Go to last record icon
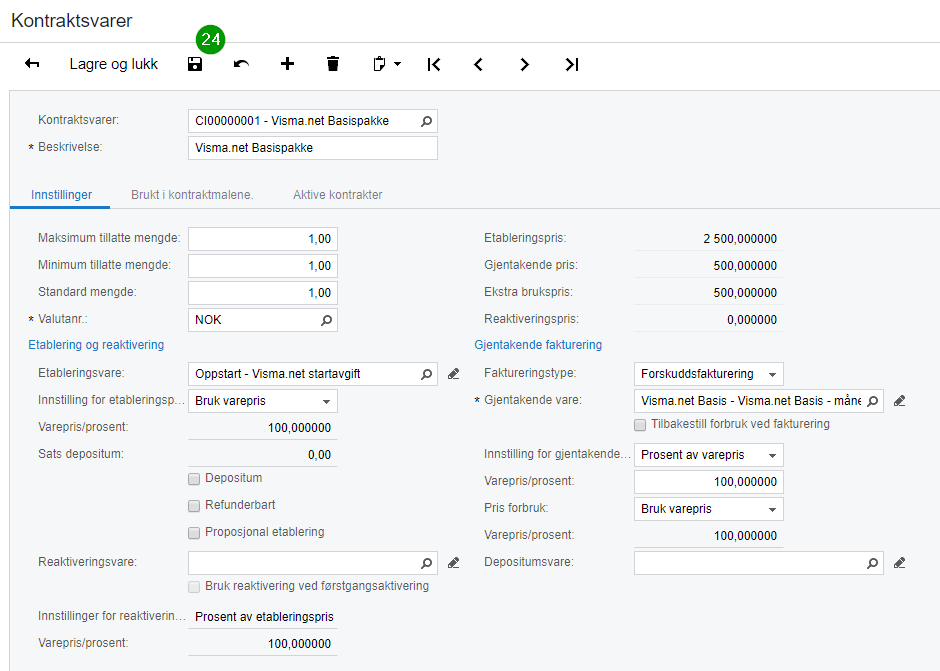The image size is (940, 671). click(x=572, y=64)
